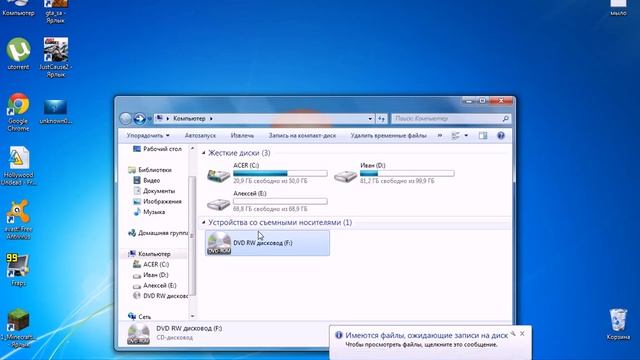
Task: Launch Google Chrome from the desktop
Action: 18,104
